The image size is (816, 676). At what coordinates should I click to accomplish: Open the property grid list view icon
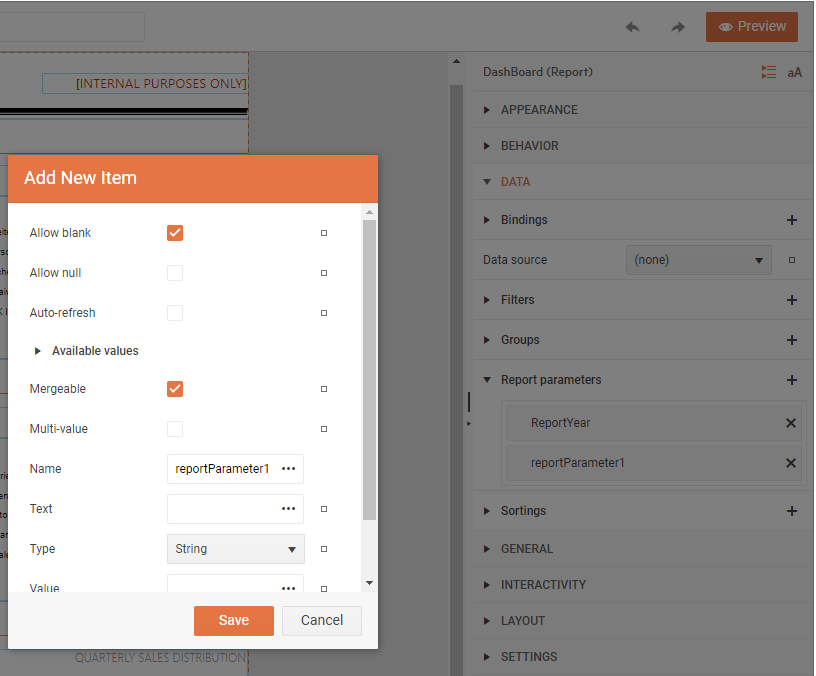tap(768, 71)
